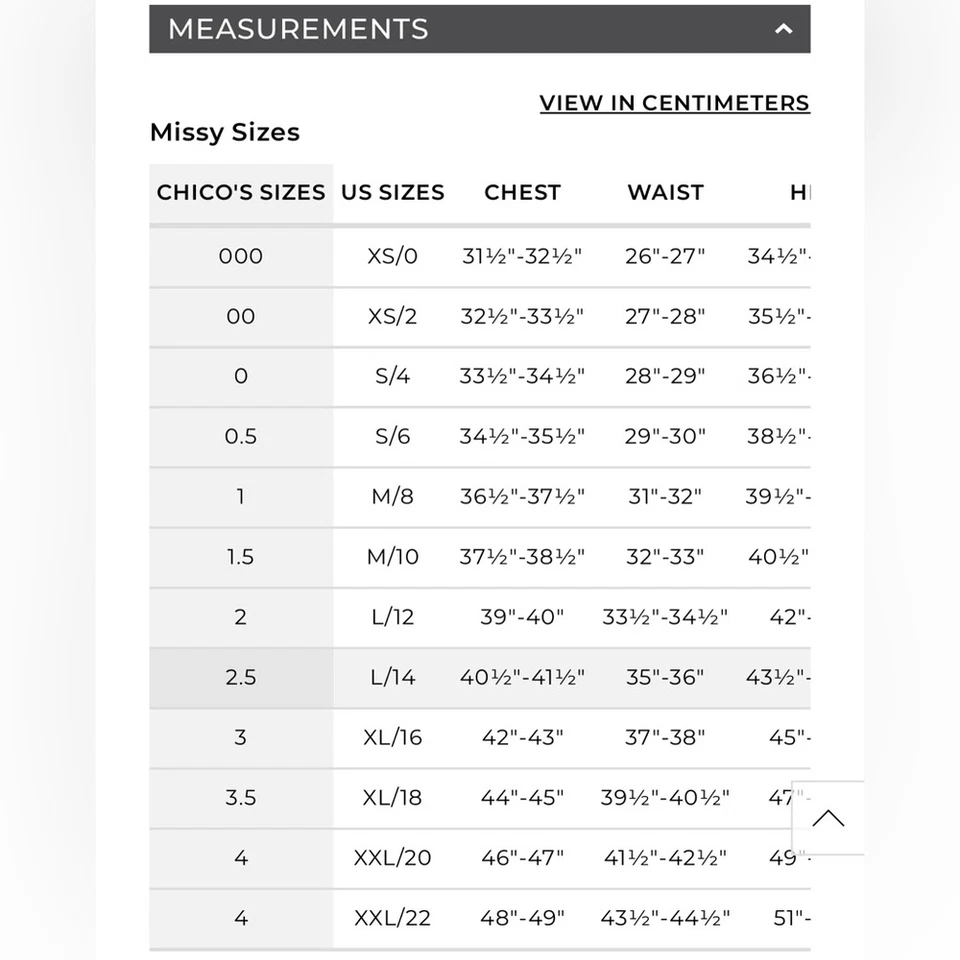Select the Chico's Sizes column header

click(x=241, y=192)
